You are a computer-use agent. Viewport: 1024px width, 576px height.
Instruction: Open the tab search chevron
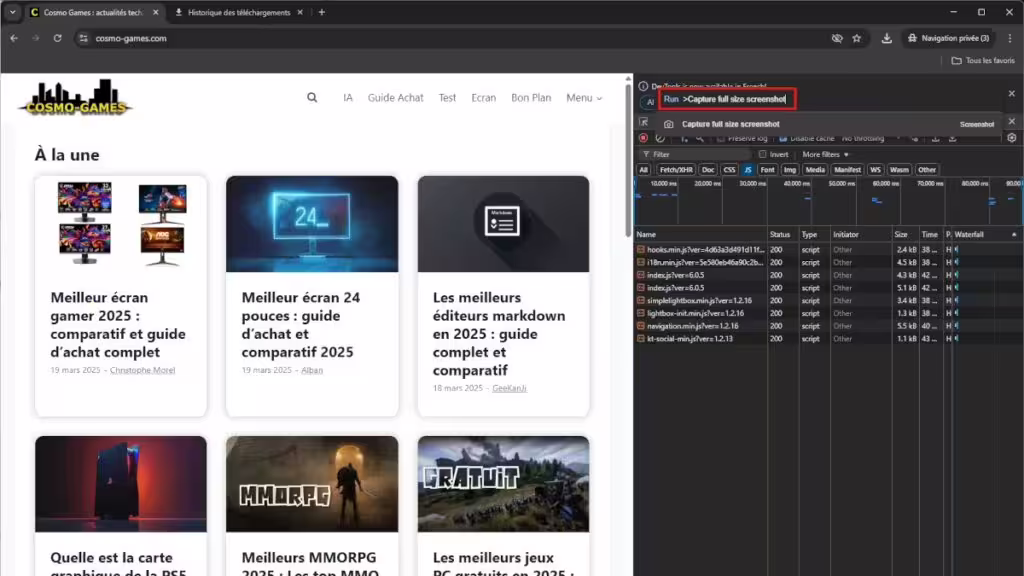point(12,12)
